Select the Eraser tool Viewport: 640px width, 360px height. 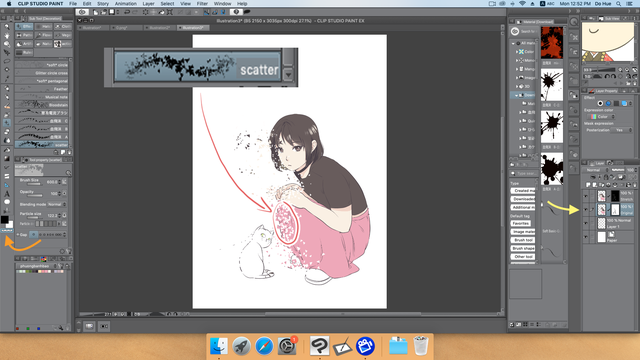(7, 131)
